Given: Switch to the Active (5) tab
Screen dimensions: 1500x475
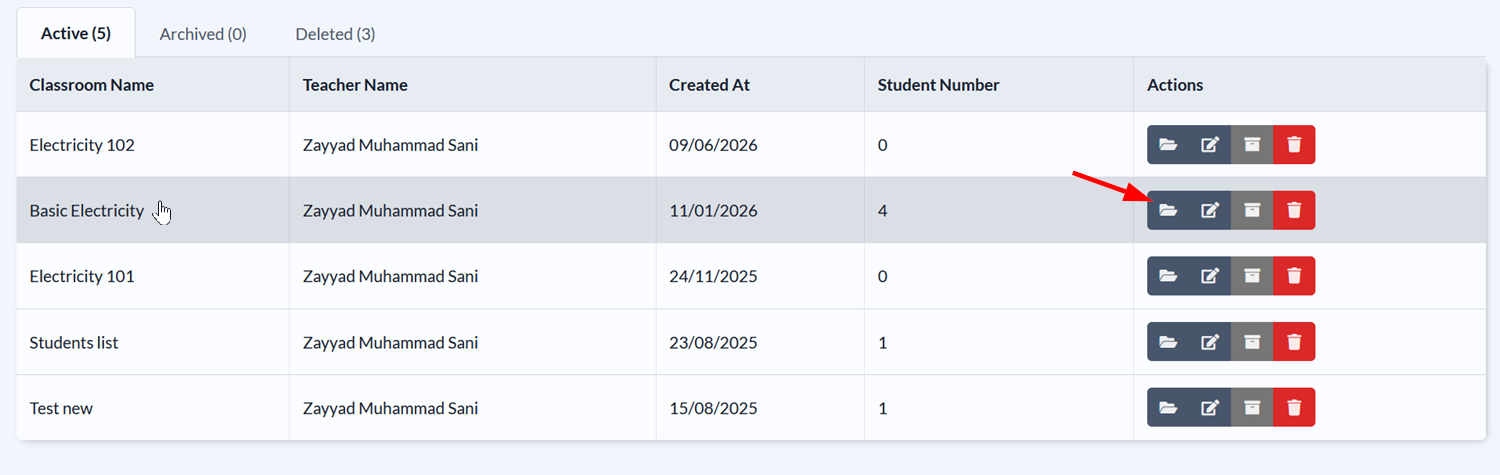Looking at the screenshot, I should pos(76,33).
